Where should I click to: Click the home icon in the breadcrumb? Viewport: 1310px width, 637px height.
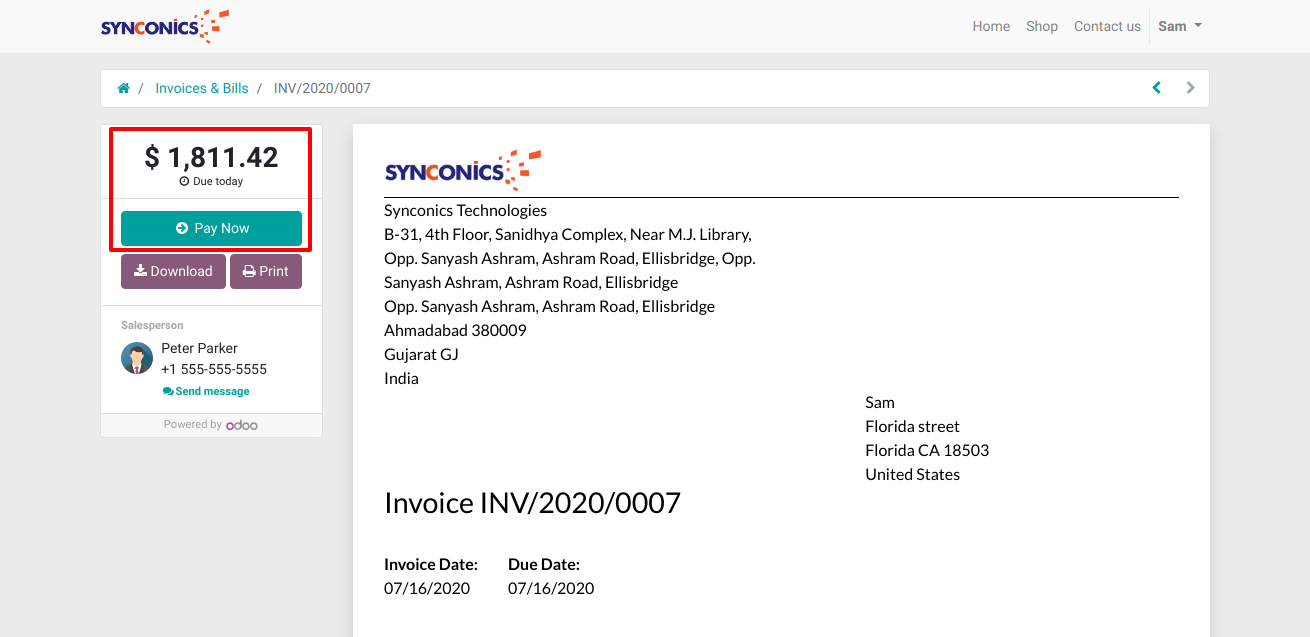[124, 88]
